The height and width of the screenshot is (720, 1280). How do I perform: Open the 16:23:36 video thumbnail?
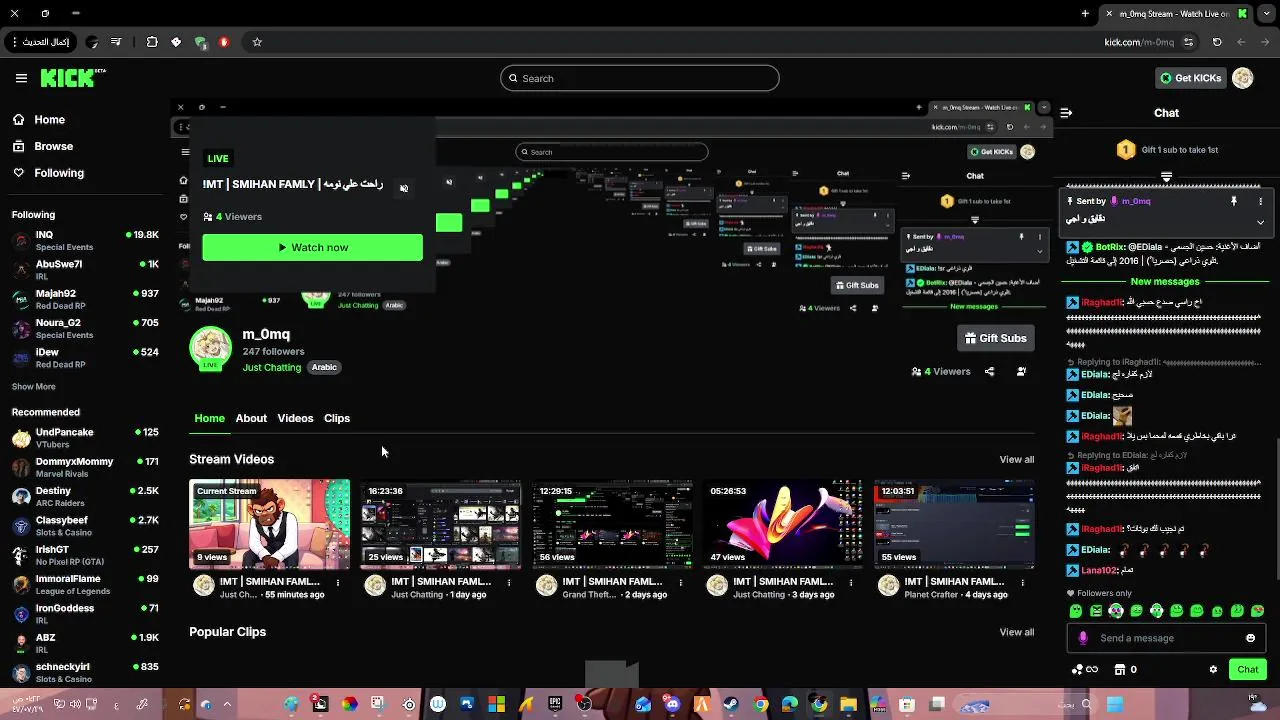tap(441, 524)
